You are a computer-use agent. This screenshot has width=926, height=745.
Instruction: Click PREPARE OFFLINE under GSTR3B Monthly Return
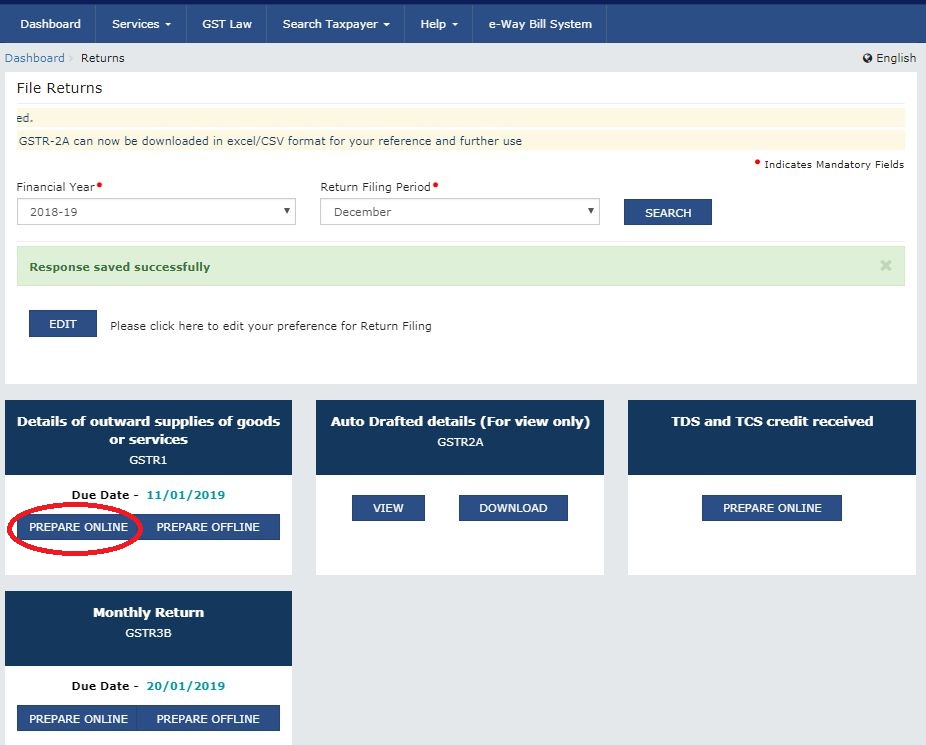208,719
